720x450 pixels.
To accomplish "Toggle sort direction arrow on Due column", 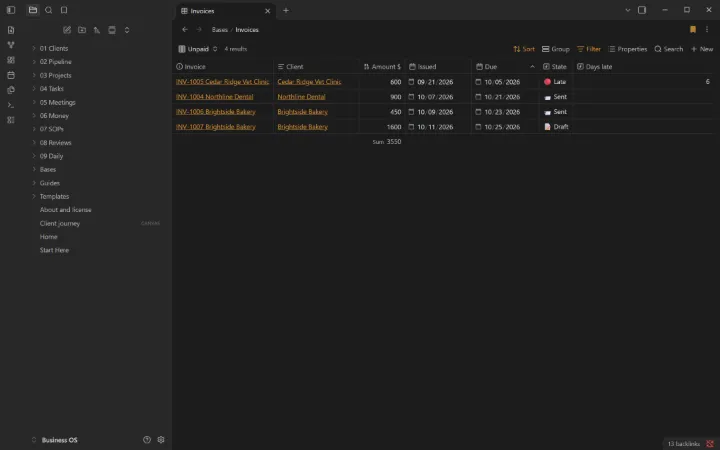I will pos(532,67).
